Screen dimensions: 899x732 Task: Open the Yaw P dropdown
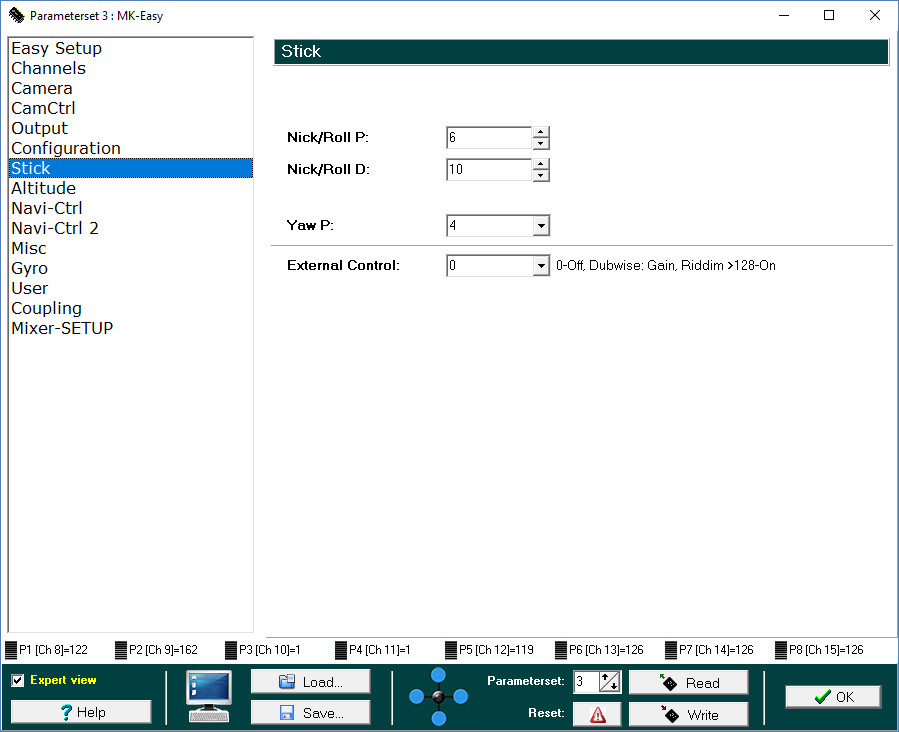click(541, 226)
